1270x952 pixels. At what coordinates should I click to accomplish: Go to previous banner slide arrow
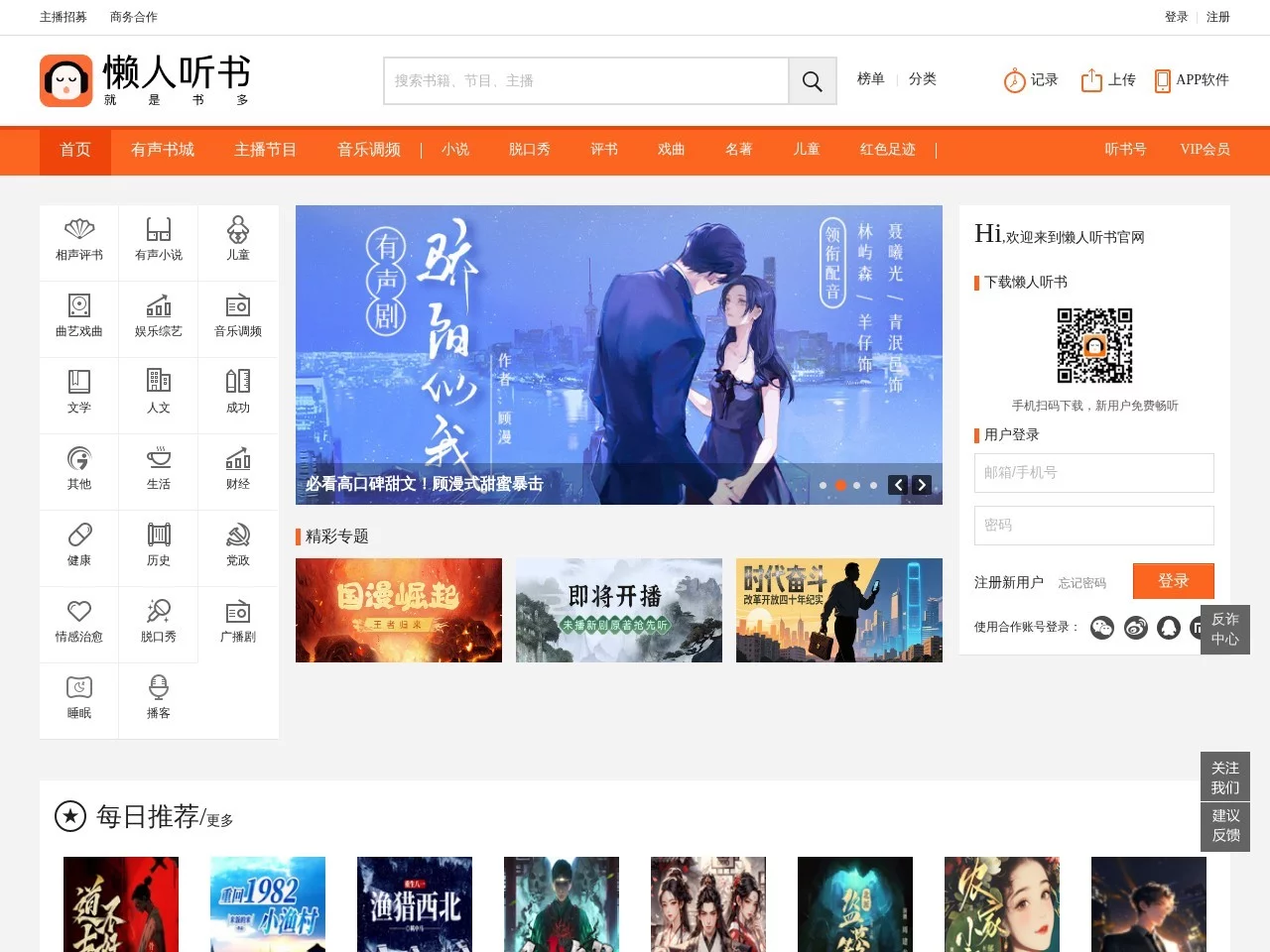(x=898, y=485)
